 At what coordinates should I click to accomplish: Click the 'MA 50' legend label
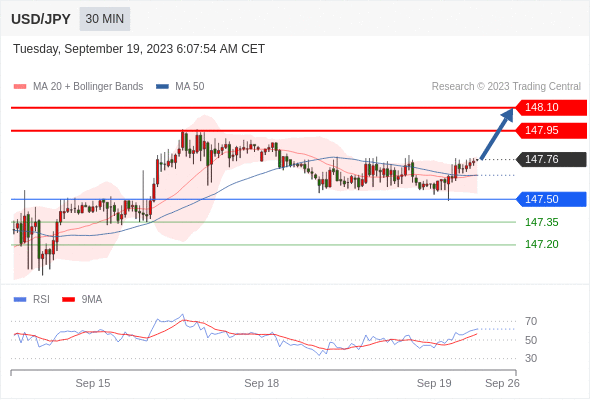pos(190,87)
